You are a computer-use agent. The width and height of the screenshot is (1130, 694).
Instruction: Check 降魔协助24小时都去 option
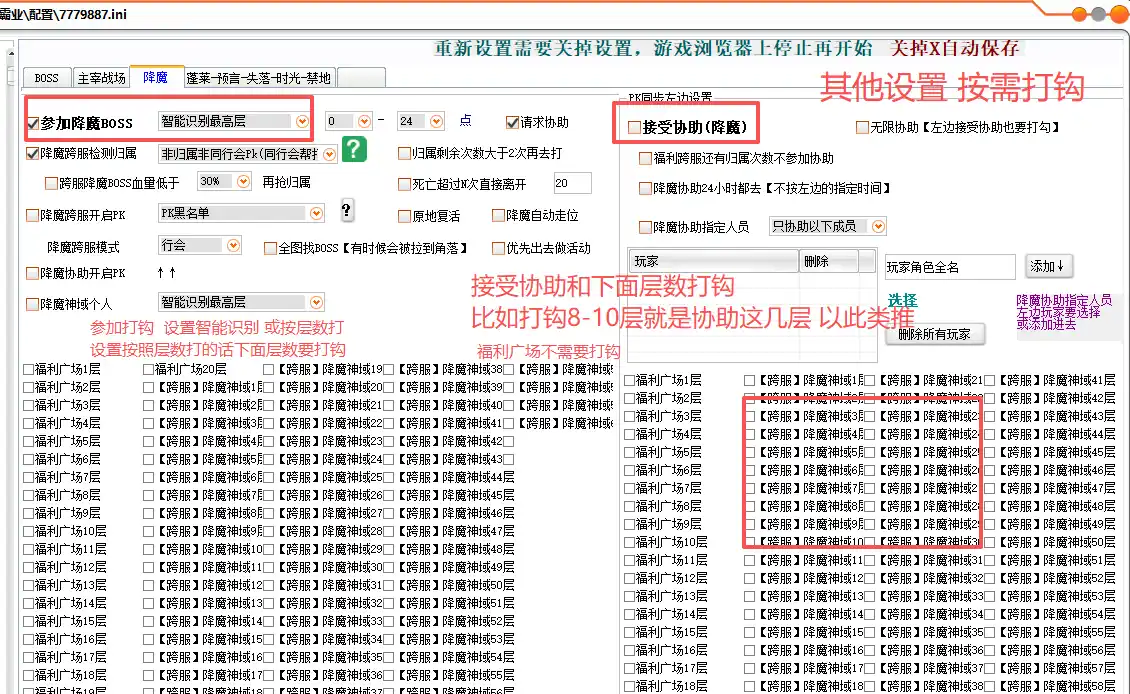click(646, 189)
